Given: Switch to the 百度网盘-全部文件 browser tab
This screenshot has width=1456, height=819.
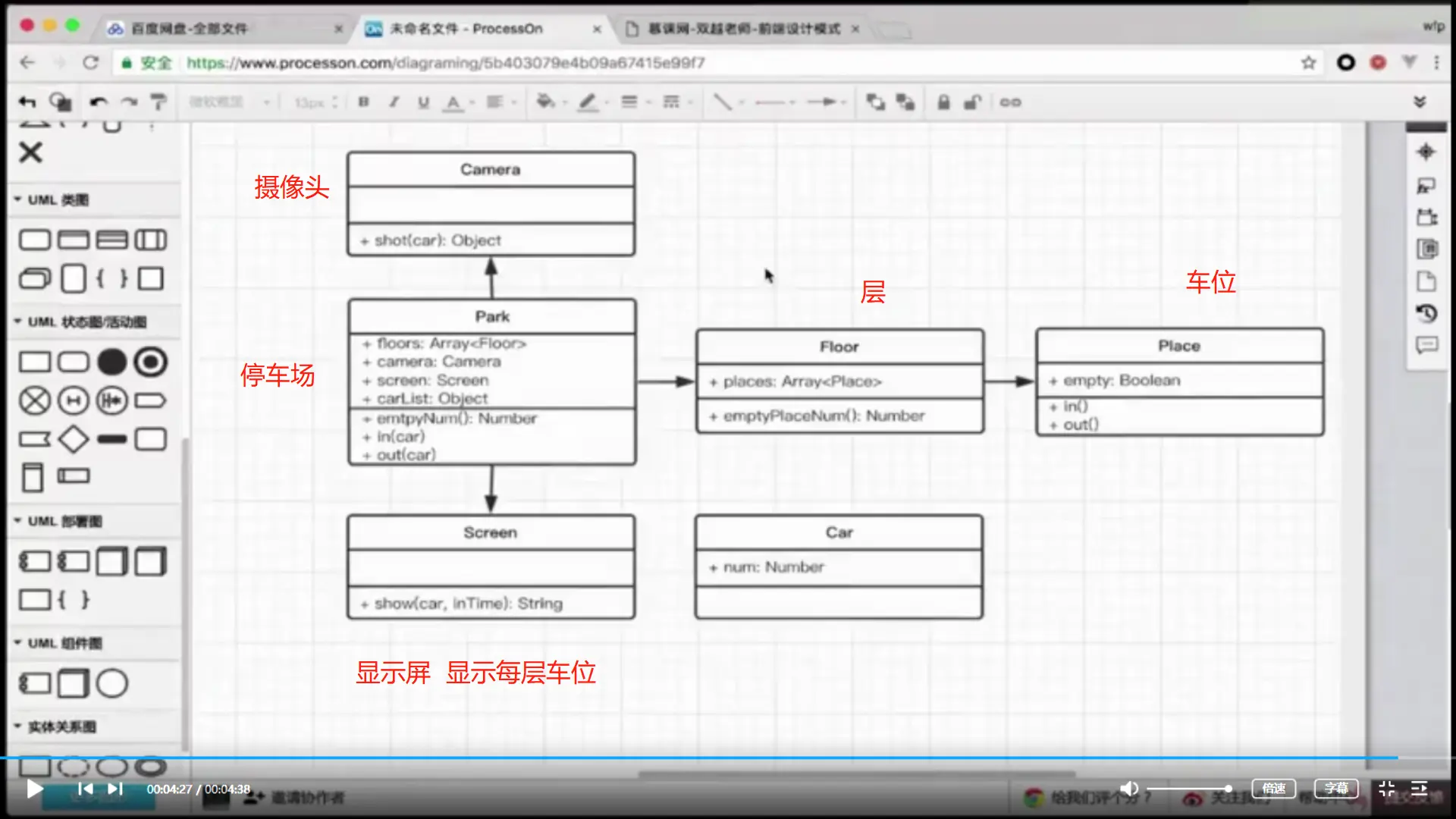Looking at the screenshot, I should click(x=190, y=29).
